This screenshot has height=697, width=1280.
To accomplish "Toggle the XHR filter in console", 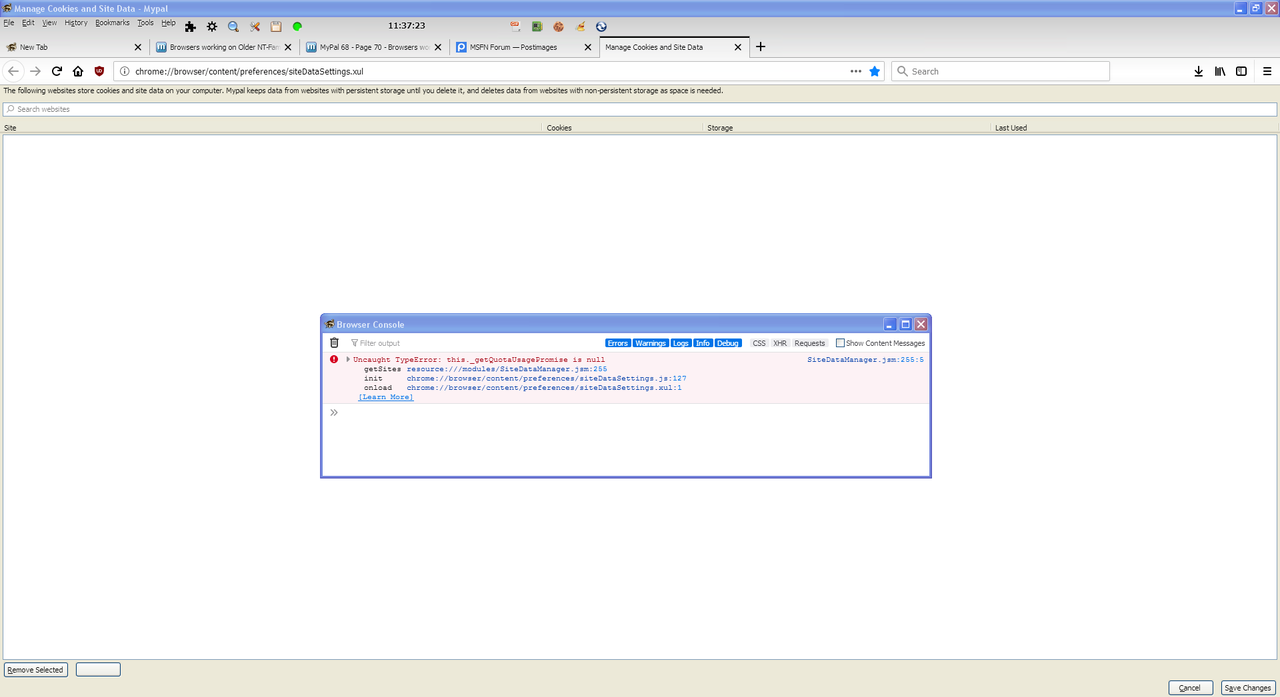I will click(x=780, y=343).
